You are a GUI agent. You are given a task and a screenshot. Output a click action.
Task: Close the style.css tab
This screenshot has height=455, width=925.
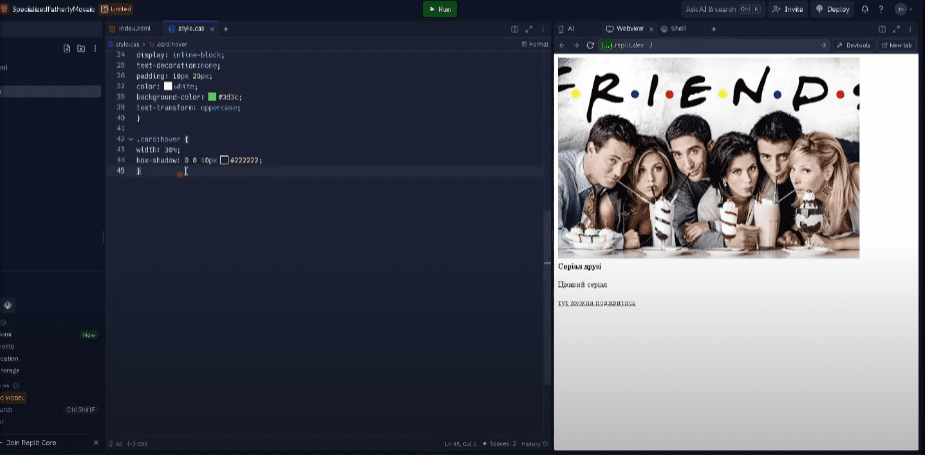point(212,29)
